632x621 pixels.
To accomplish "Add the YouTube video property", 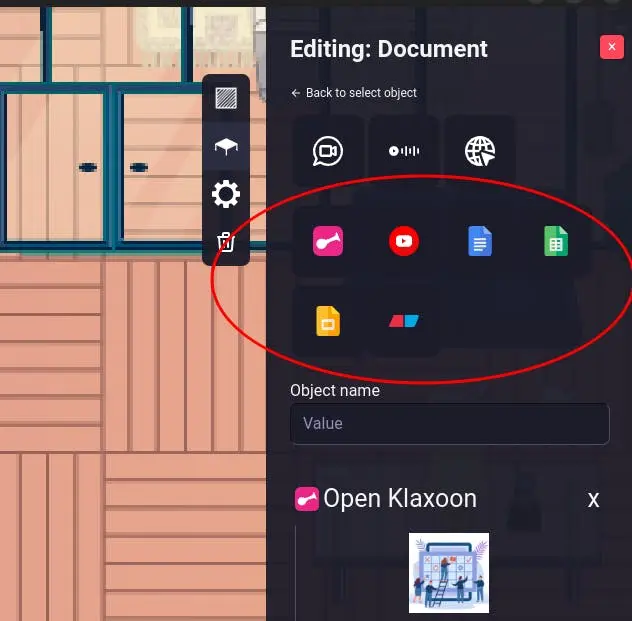I will coord(404,241).
